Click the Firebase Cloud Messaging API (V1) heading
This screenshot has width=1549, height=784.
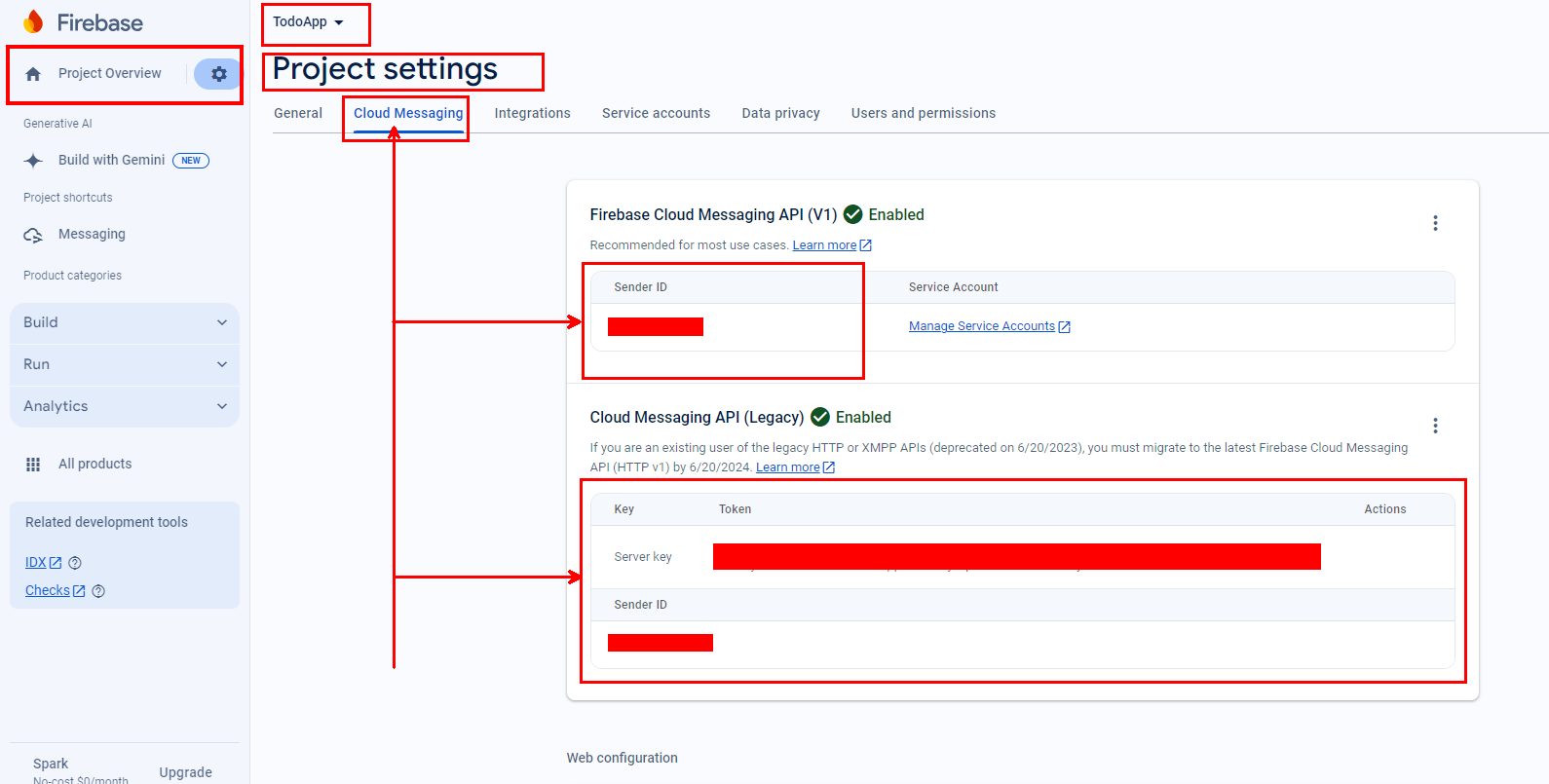click(713, 214)
